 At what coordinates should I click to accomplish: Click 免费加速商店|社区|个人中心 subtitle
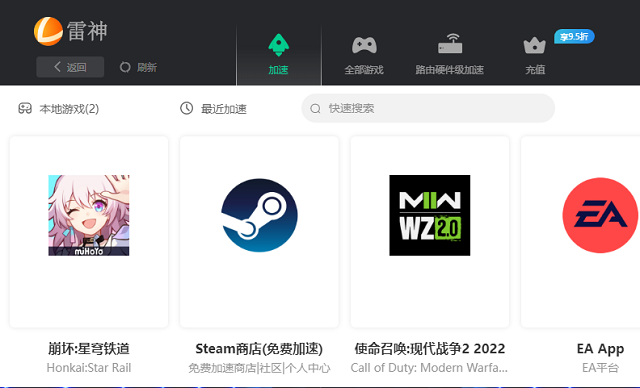coord(259,368)
